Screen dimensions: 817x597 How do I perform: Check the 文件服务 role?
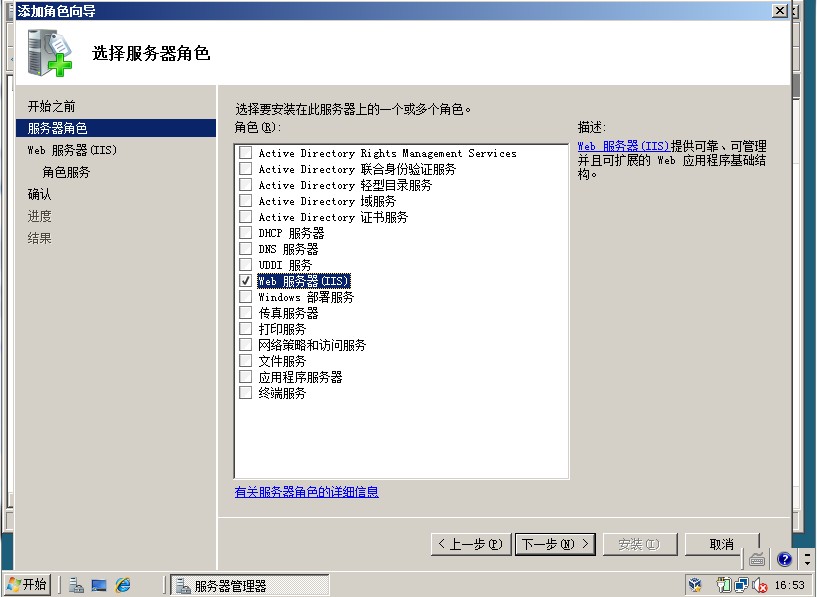(x=245, y=360)
